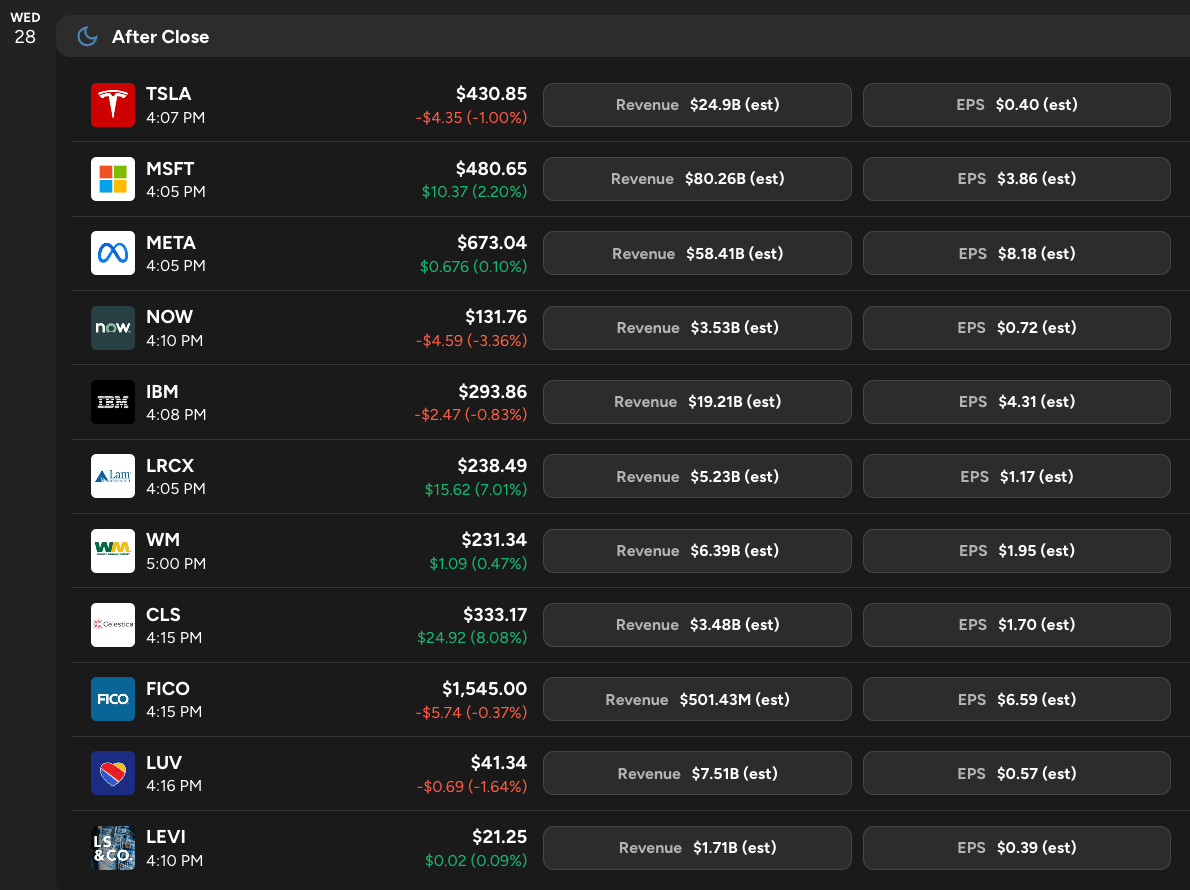The width and height of the screenshot is (1190, 890).
Task: Open MSFT EPS $3.86 estimate button
Action: coord(1016,179)
